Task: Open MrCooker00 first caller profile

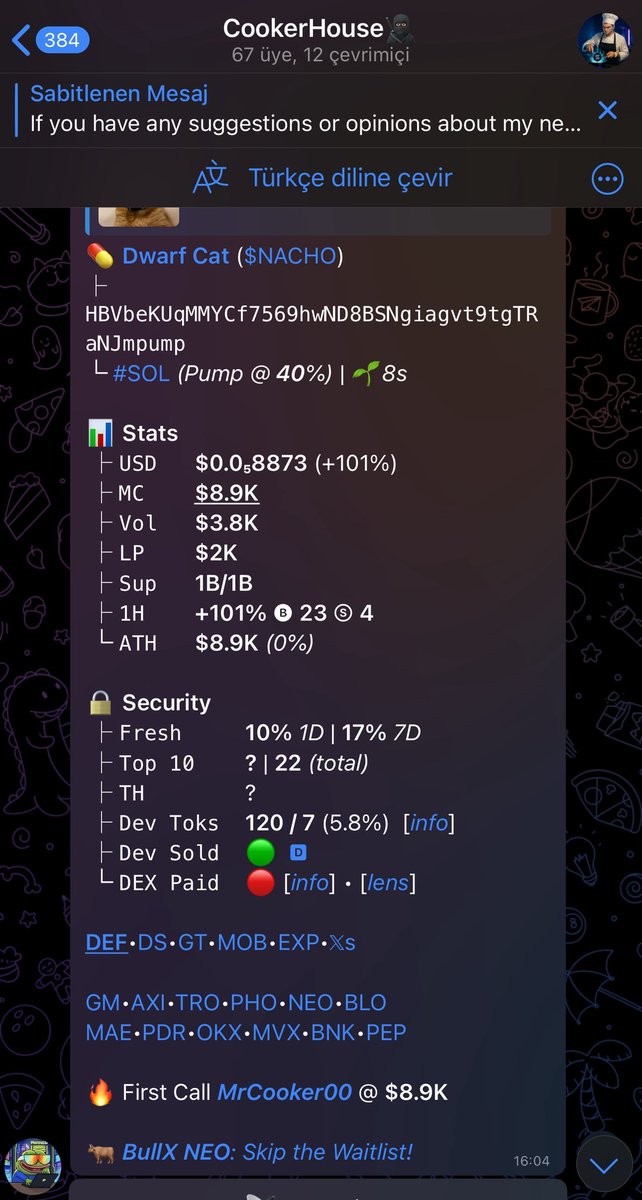Action: tap(285, 1093)
